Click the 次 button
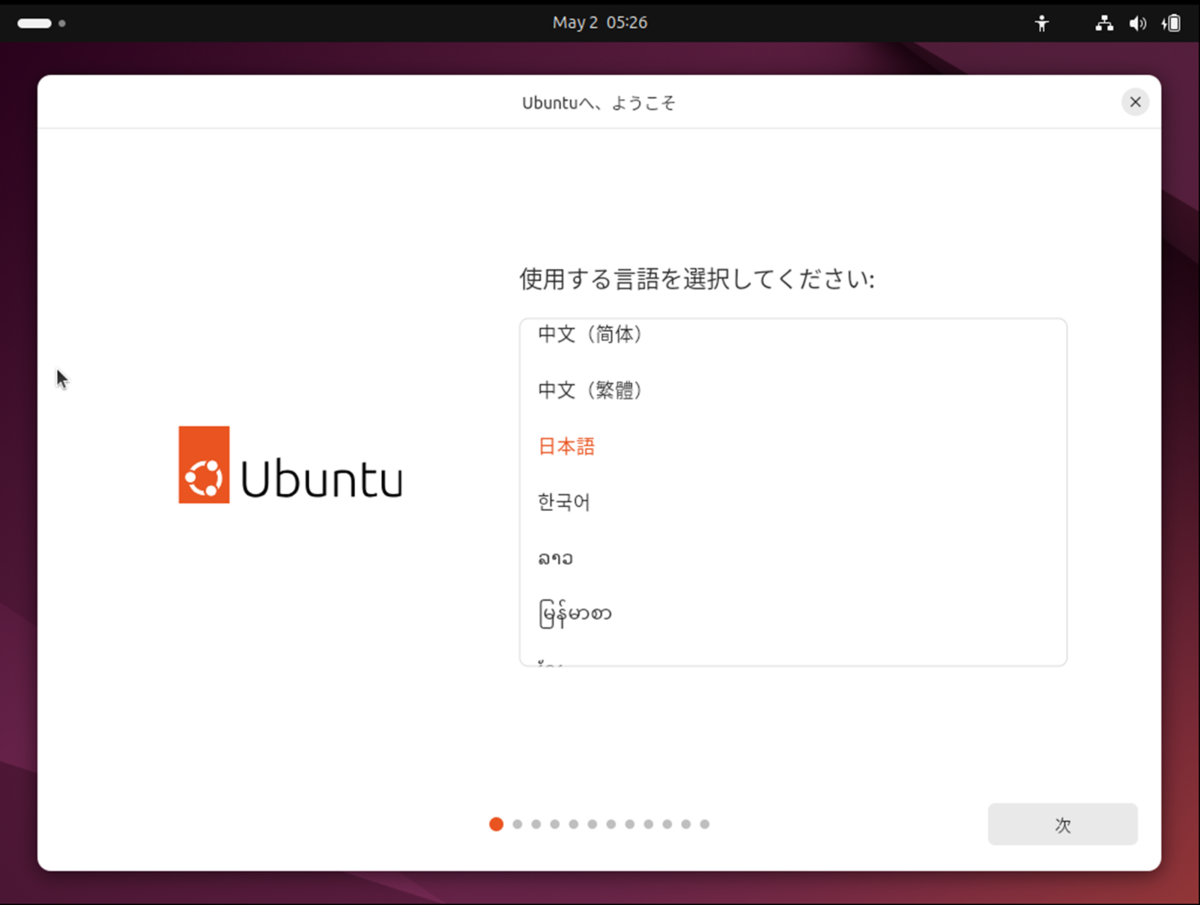This screenshot has width=1200, height=905. pyautogui.click(x=1063, y=825)
